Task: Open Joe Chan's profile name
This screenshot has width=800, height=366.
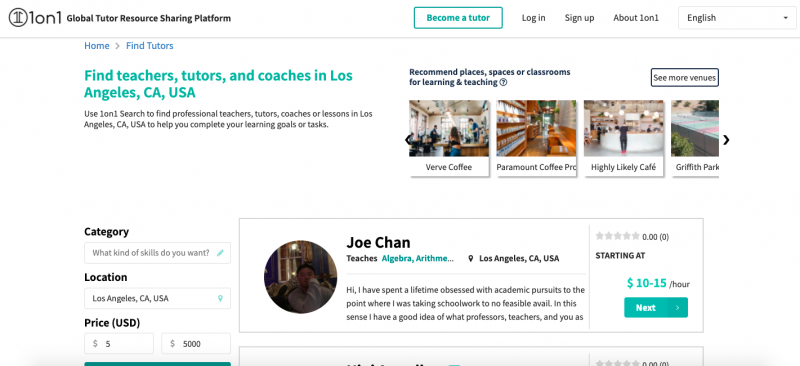Action: (x=378, y=242)
